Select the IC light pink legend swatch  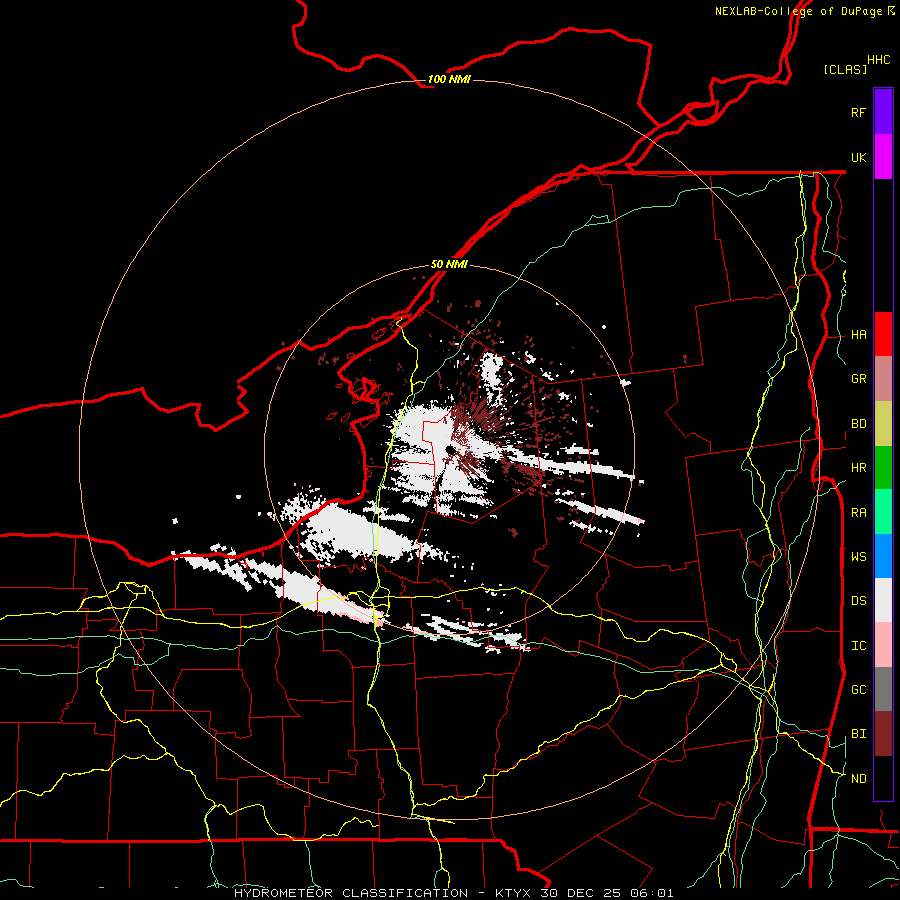883,645
